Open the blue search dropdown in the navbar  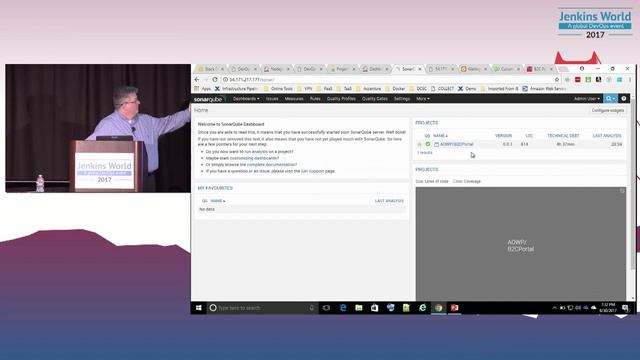[x=611, y=98]
